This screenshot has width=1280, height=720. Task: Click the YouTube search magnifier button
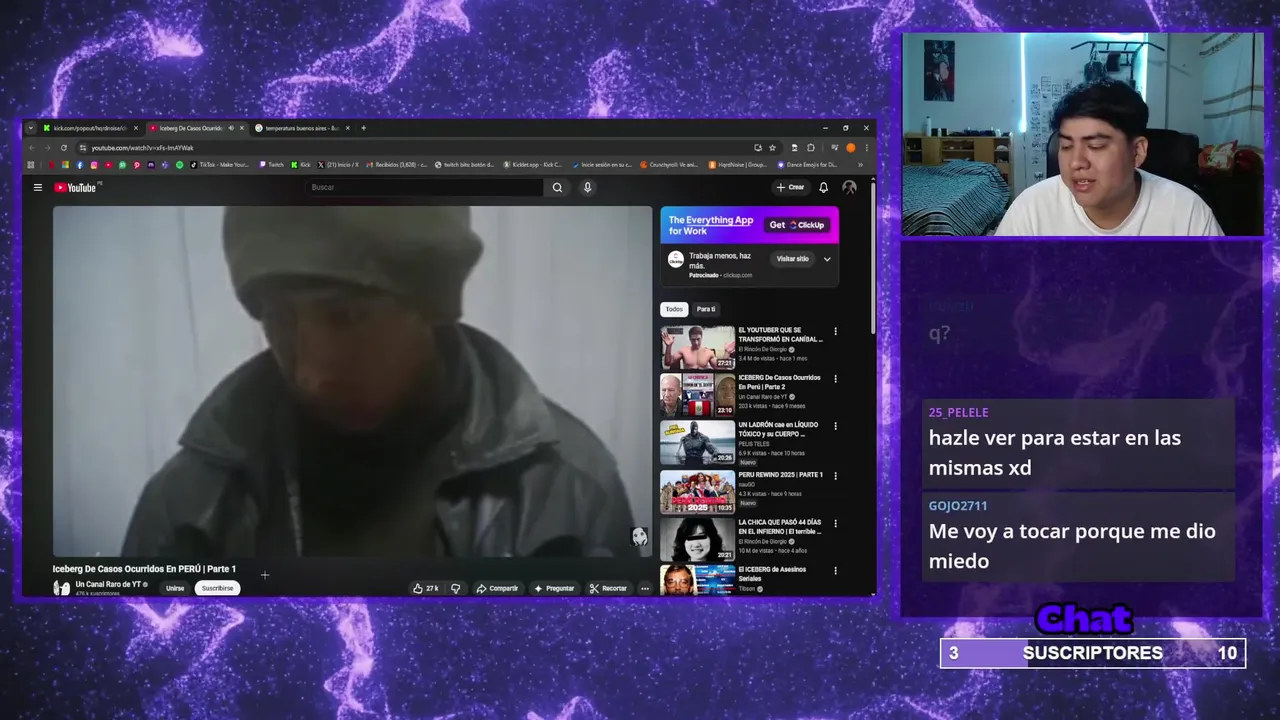[x=557, y=187]
